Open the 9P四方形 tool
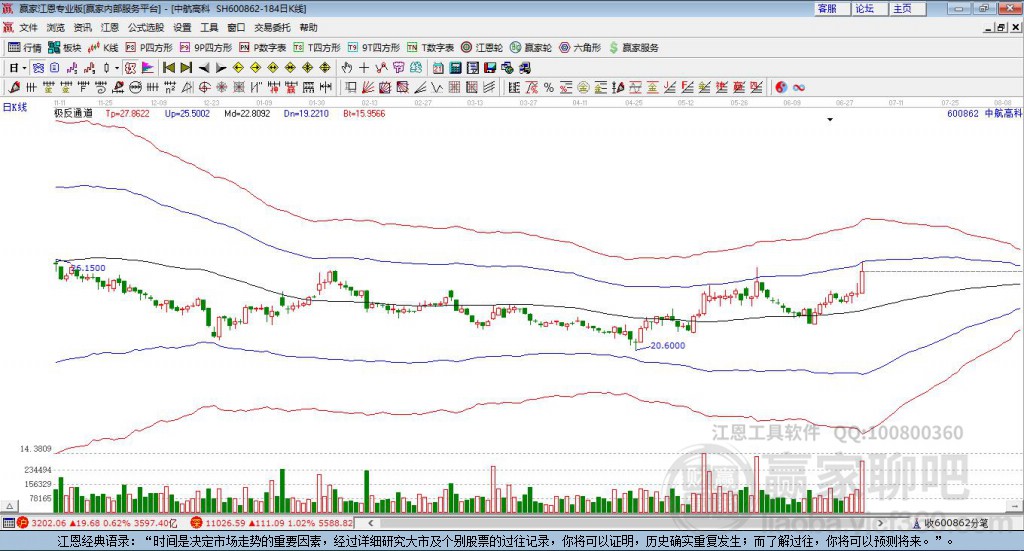The width and height of the screenshot is (1024, 551). (206, 48)
